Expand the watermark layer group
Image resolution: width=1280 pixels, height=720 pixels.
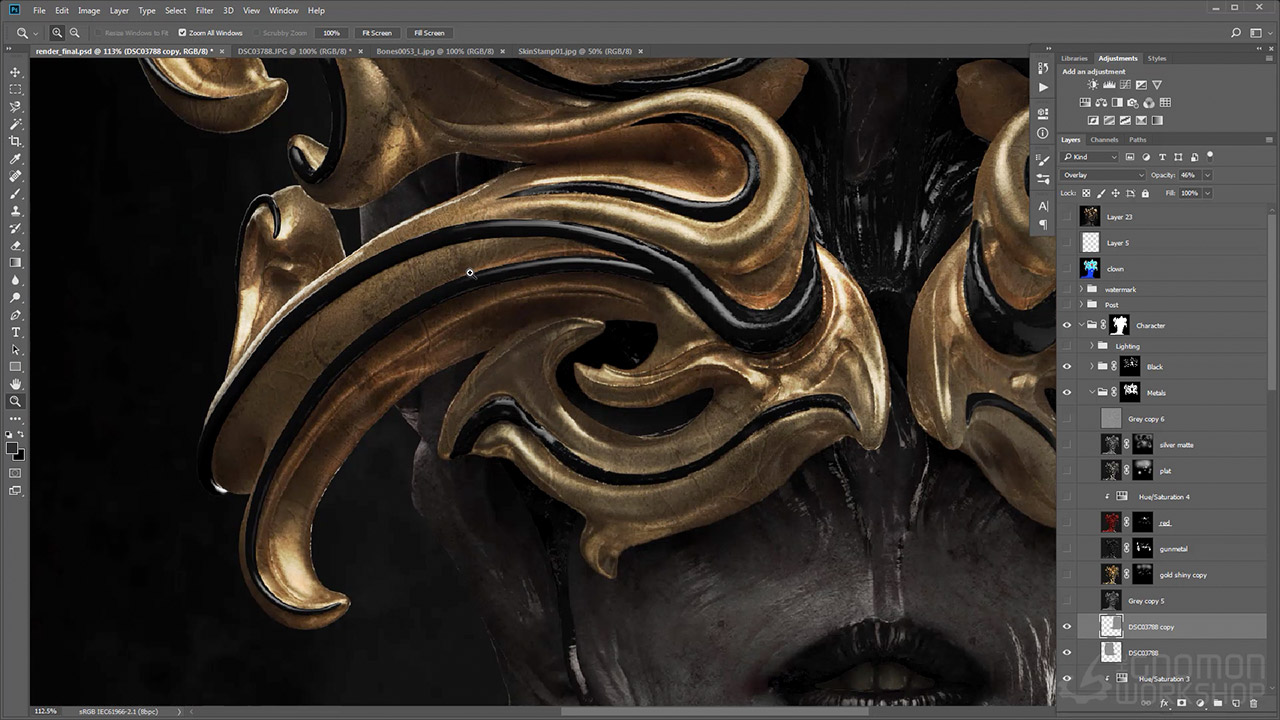coord(1081,290)
